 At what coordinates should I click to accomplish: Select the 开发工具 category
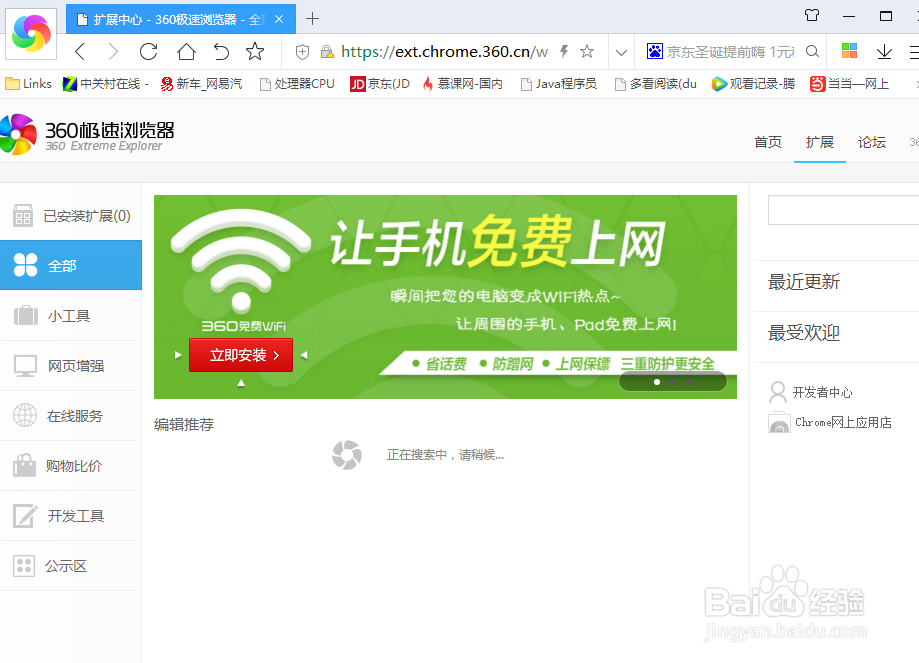pos(71,516)
